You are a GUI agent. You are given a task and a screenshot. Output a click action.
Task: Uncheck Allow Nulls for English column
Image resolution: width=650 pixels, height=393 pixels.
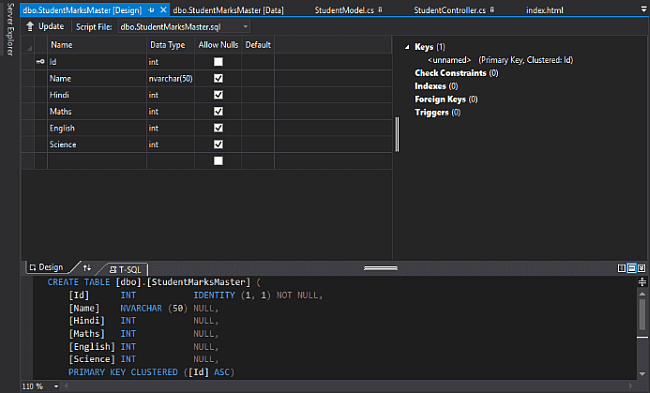point(218,128)
